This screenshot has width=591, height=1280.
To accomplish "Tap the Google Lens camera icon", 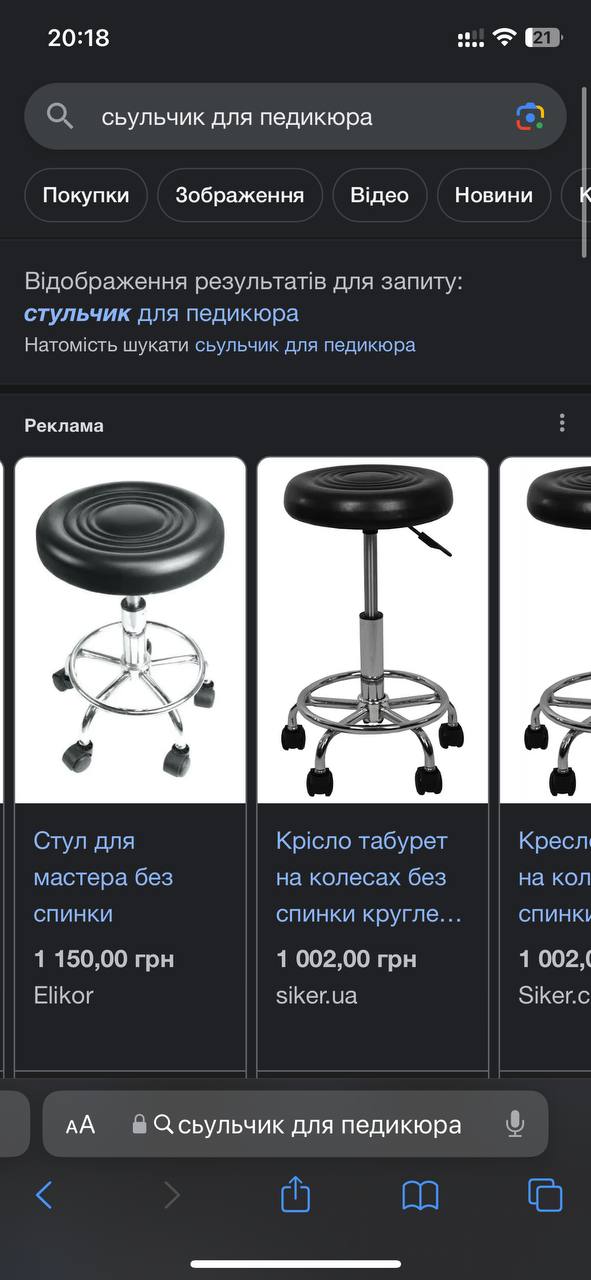I will (x=530, y=117).
